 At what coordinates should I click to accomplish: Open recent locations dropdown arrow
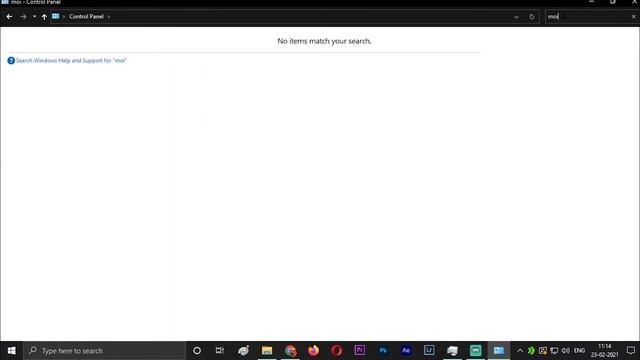point(34,17)
